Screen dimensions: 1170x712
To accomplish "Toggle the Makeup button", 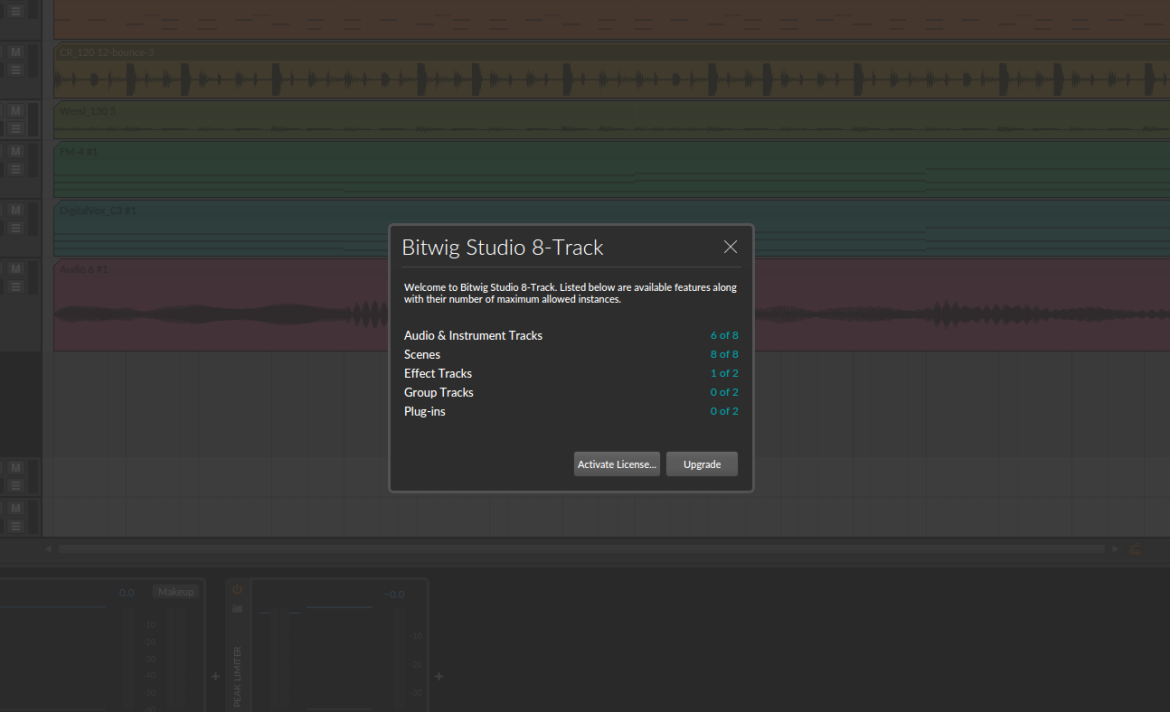I will [x=175, y=592].
